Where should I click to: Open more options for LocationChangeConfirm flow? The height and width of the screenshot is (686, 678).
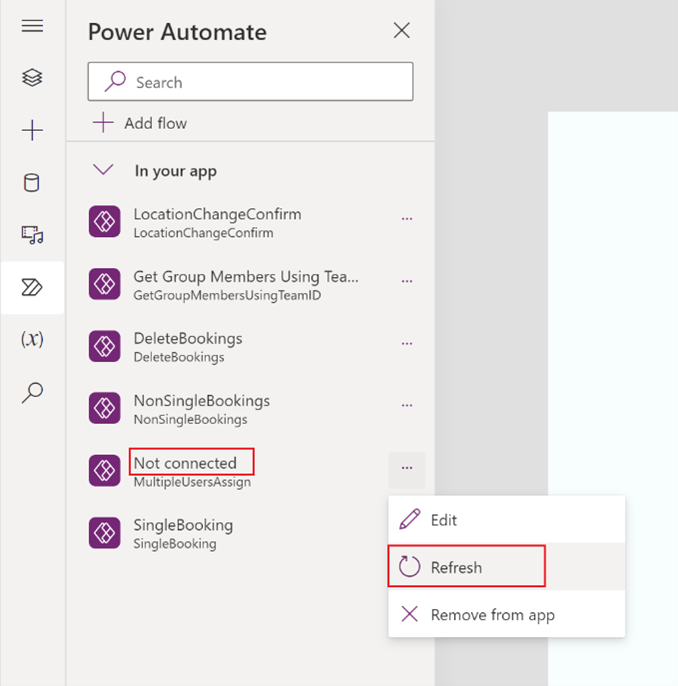click(x=406, y=218)
